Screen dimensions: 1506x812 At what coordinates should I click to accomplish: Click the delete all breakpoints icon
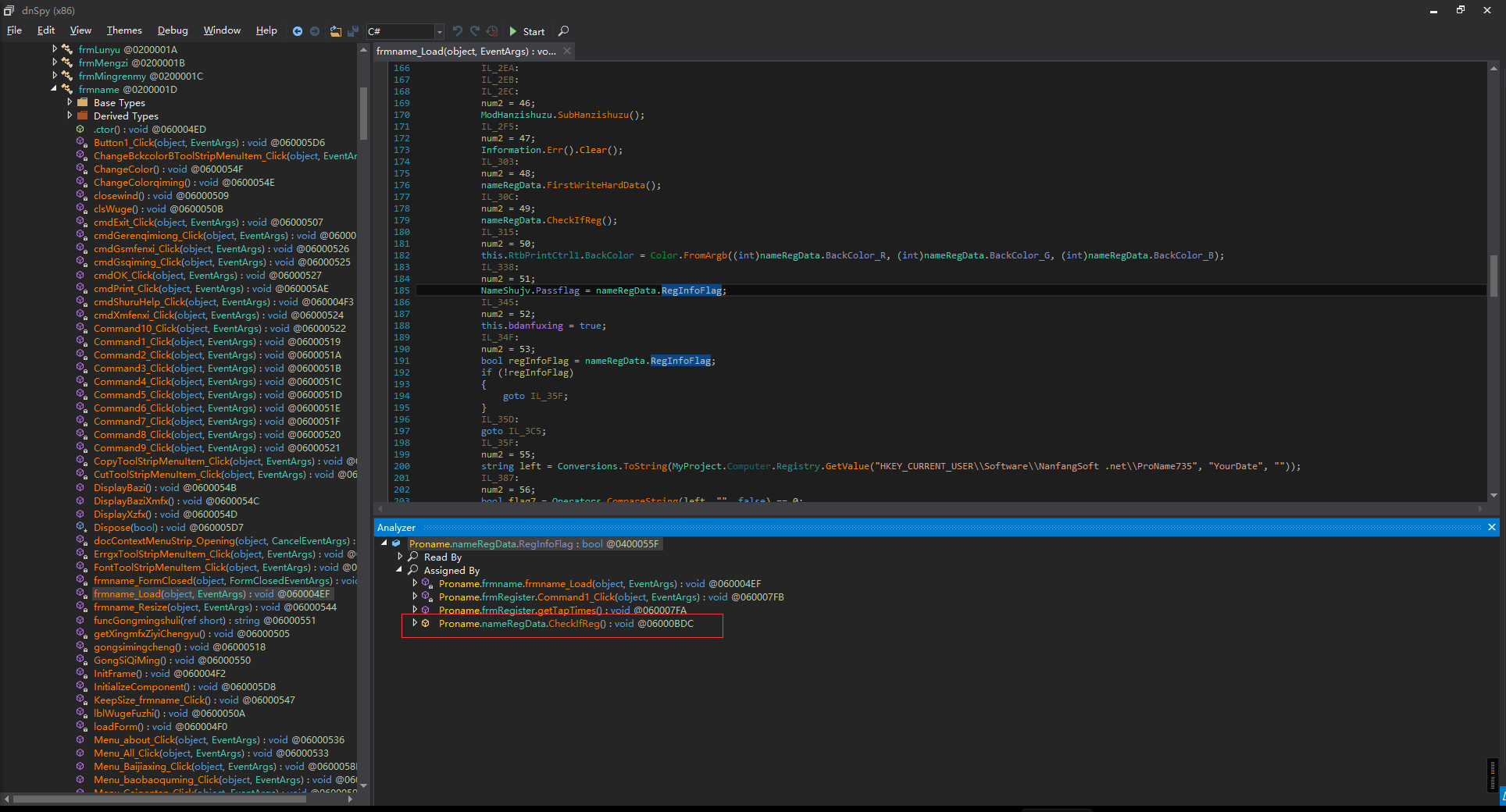[492, 31]
